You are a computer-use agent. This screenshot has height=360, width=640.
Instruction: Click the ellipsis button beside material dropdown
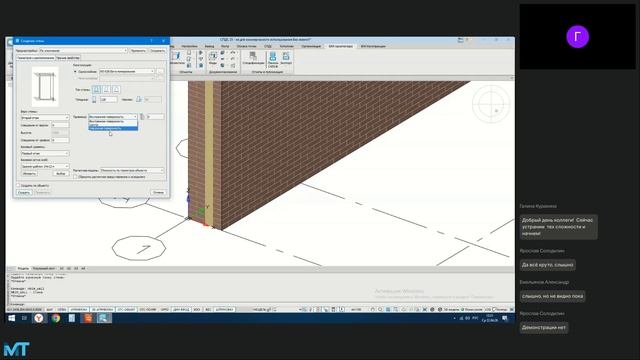[x=160, y=71]
